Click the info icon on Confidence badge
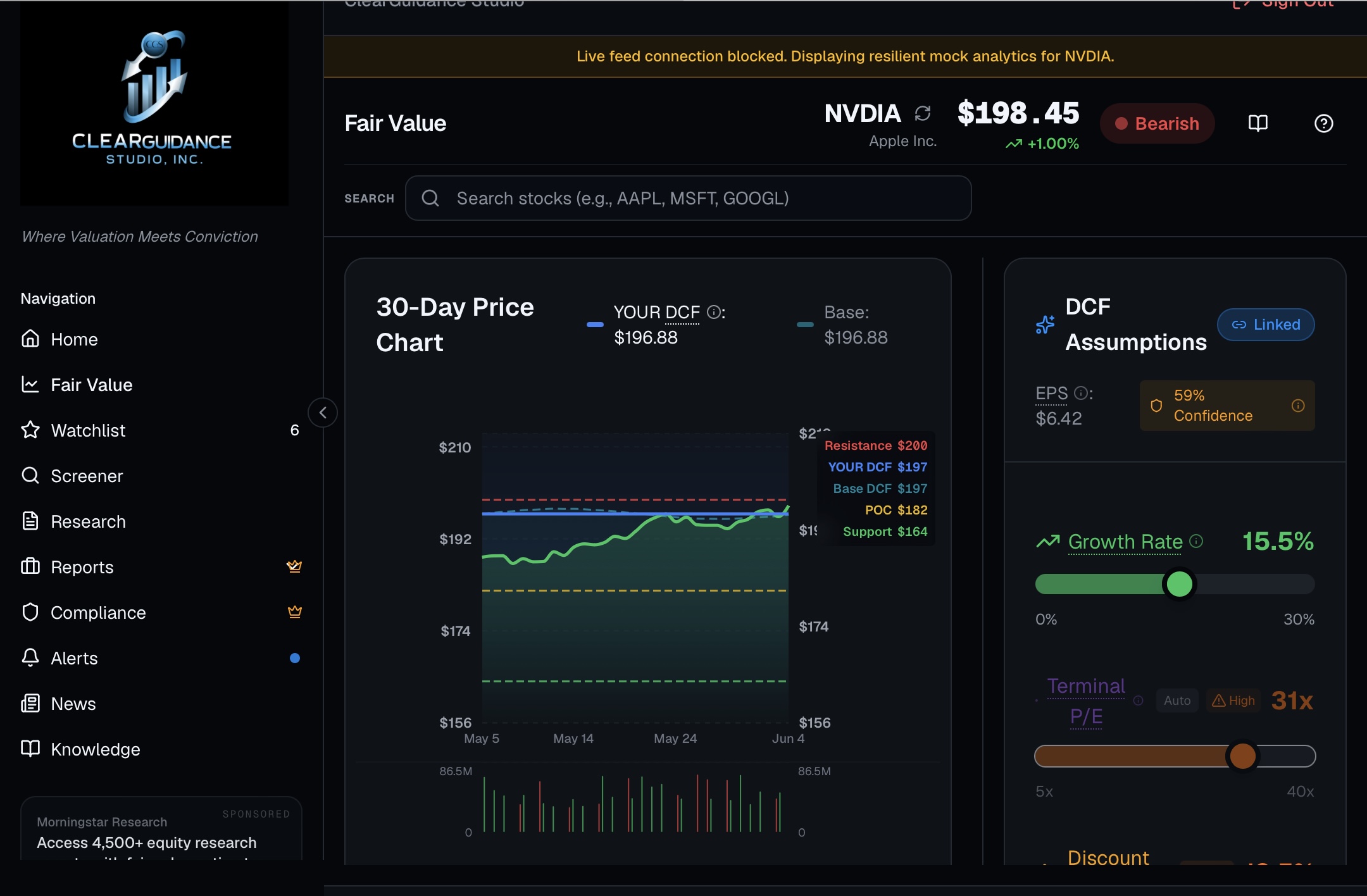Screen dimensions: 1367x896 pyautogui.click(x=1298, y=406)
